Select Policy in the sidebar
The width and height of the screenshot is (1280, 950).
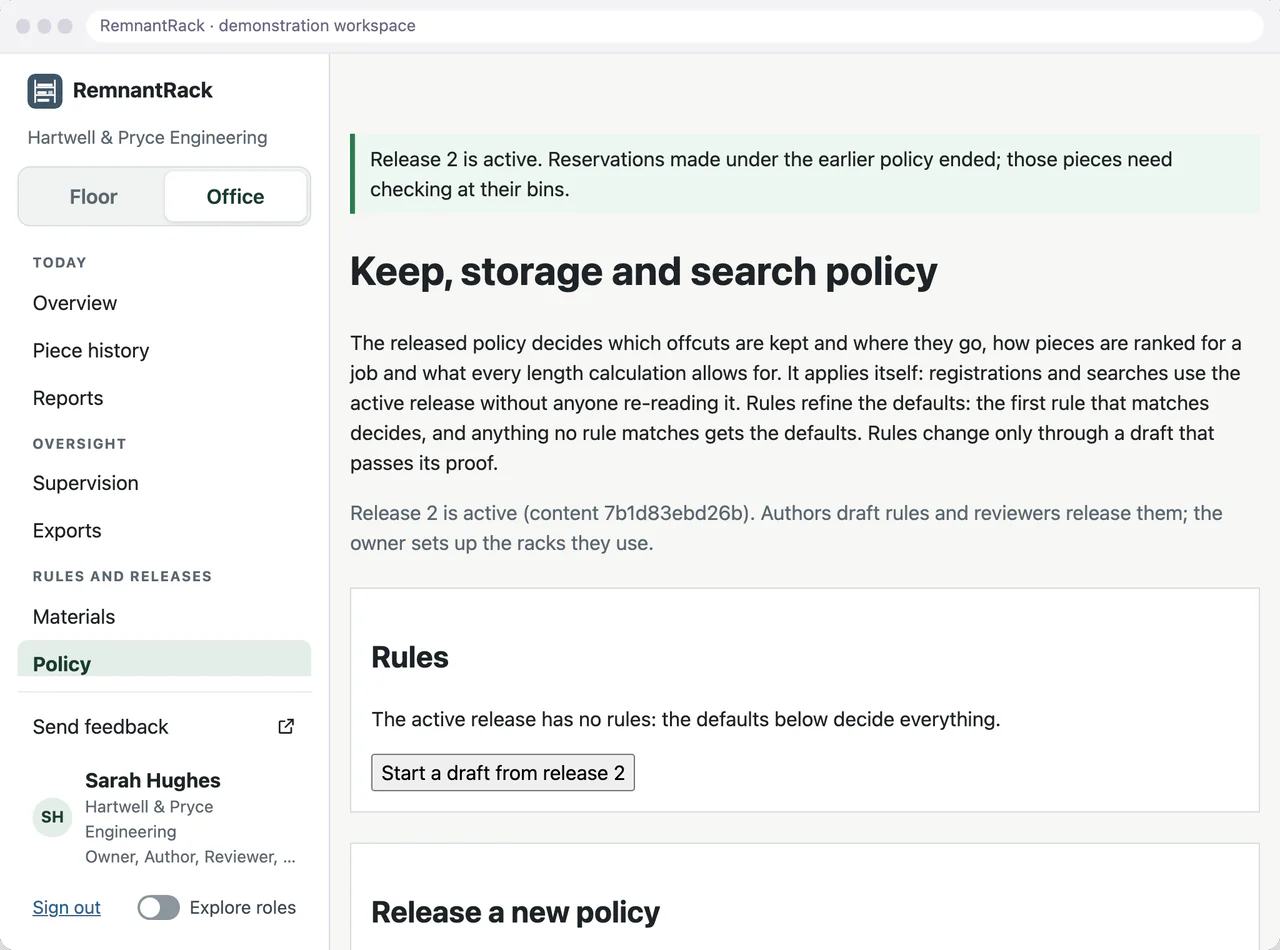165,660
